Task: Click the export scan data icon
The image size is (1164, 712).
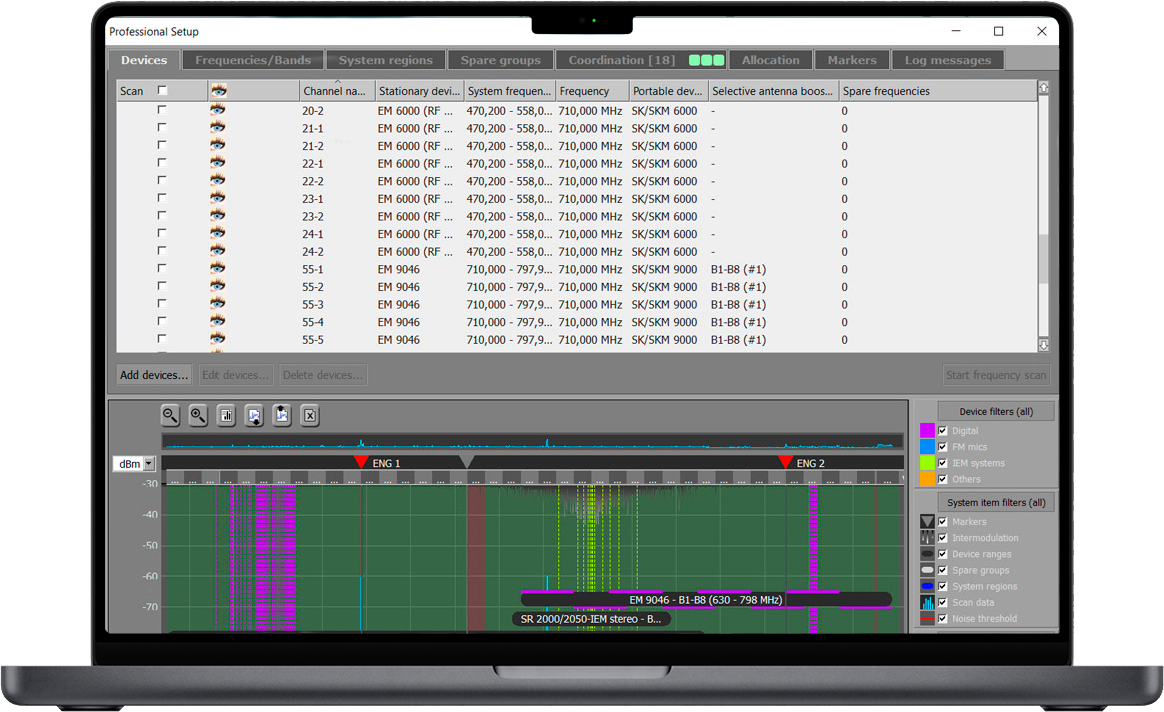Action: [282, 415]
